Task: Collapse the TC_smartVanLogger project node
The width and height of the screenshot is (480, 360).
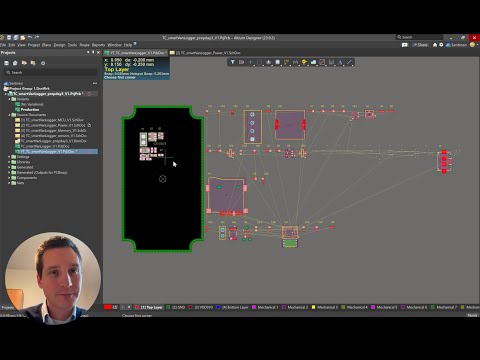Action: pos(5,94)
